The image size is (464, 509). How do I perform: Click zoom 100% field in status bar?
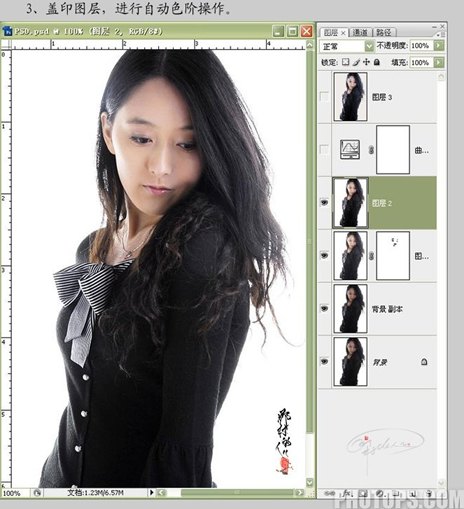point(15,493)
